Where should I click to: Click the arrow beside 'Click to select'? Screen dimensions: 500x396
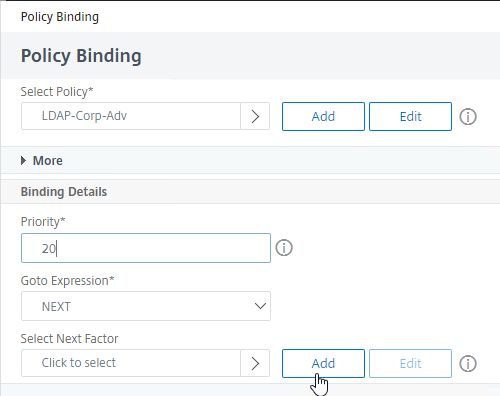tap(255, 363)
